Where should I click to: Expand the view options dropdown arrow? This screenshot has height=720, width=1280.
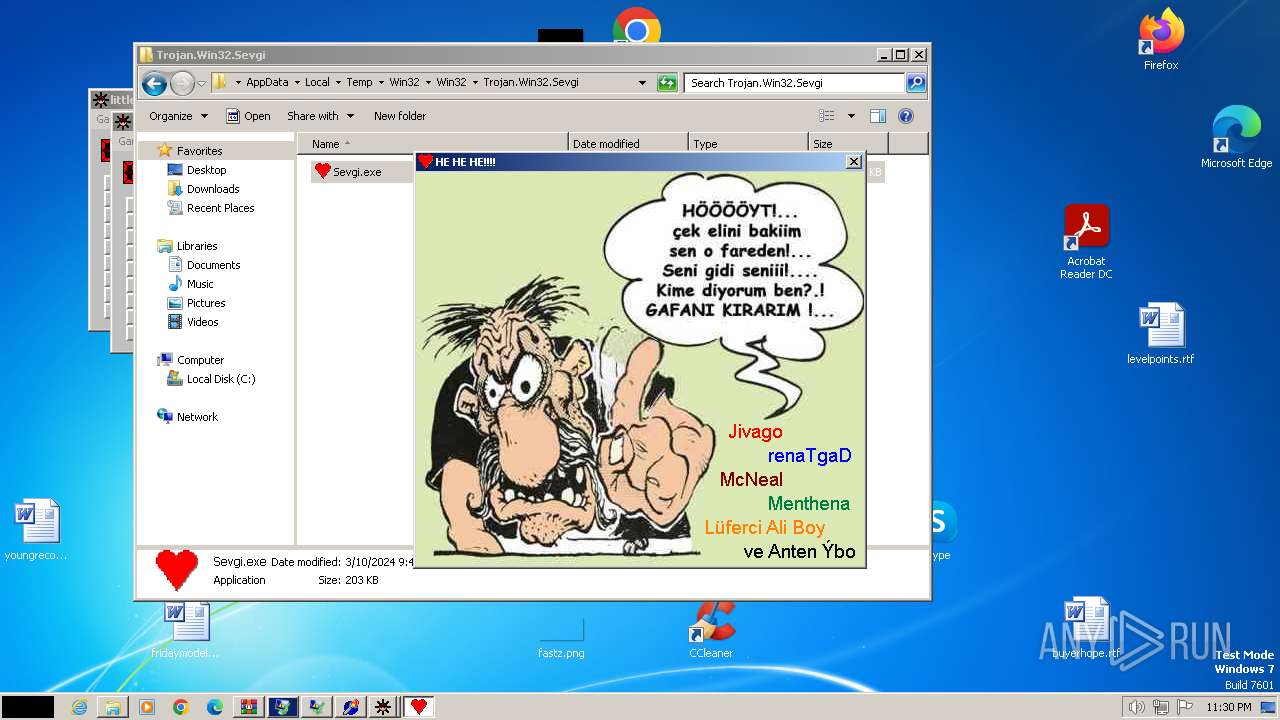point(851,116)
